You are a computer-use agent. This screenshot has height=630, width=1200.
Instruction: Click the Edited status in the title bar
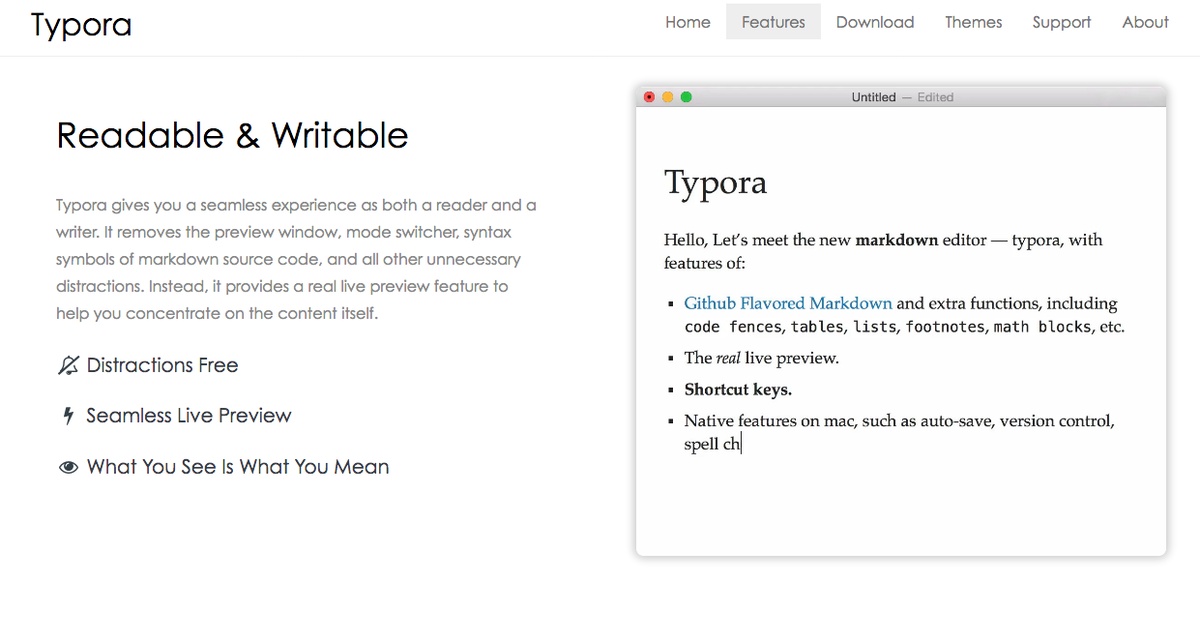point(935,97)
